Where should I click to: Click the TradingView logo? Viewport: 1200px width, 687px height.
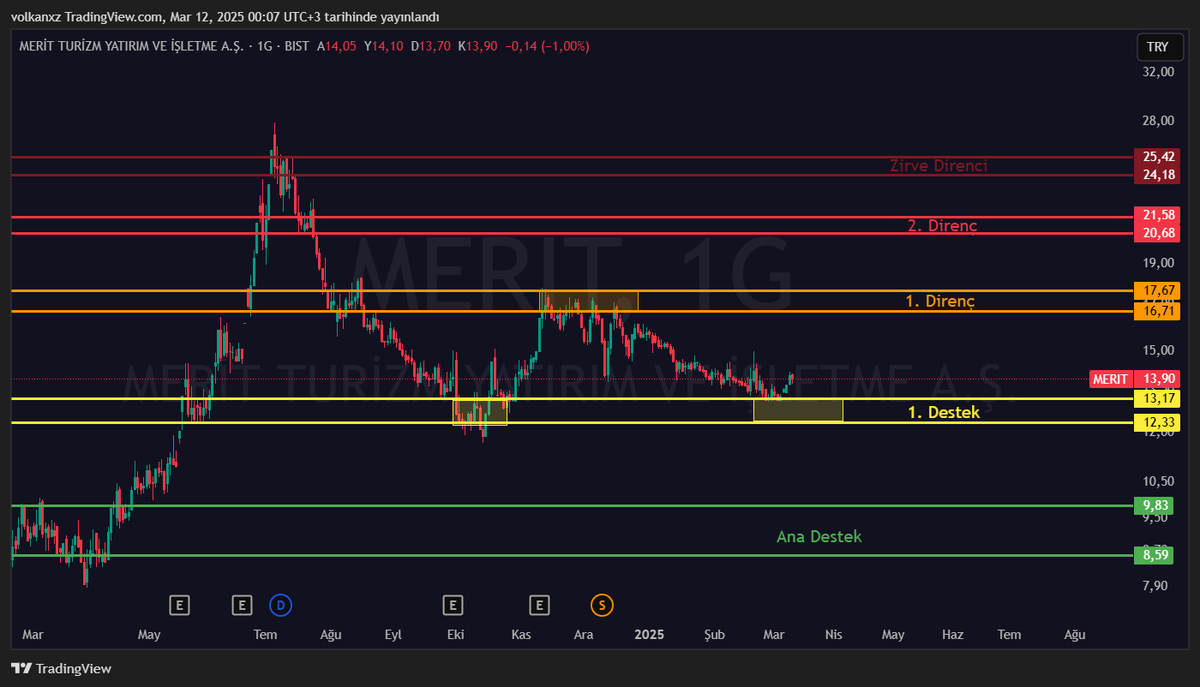click(x=62, y=668)
